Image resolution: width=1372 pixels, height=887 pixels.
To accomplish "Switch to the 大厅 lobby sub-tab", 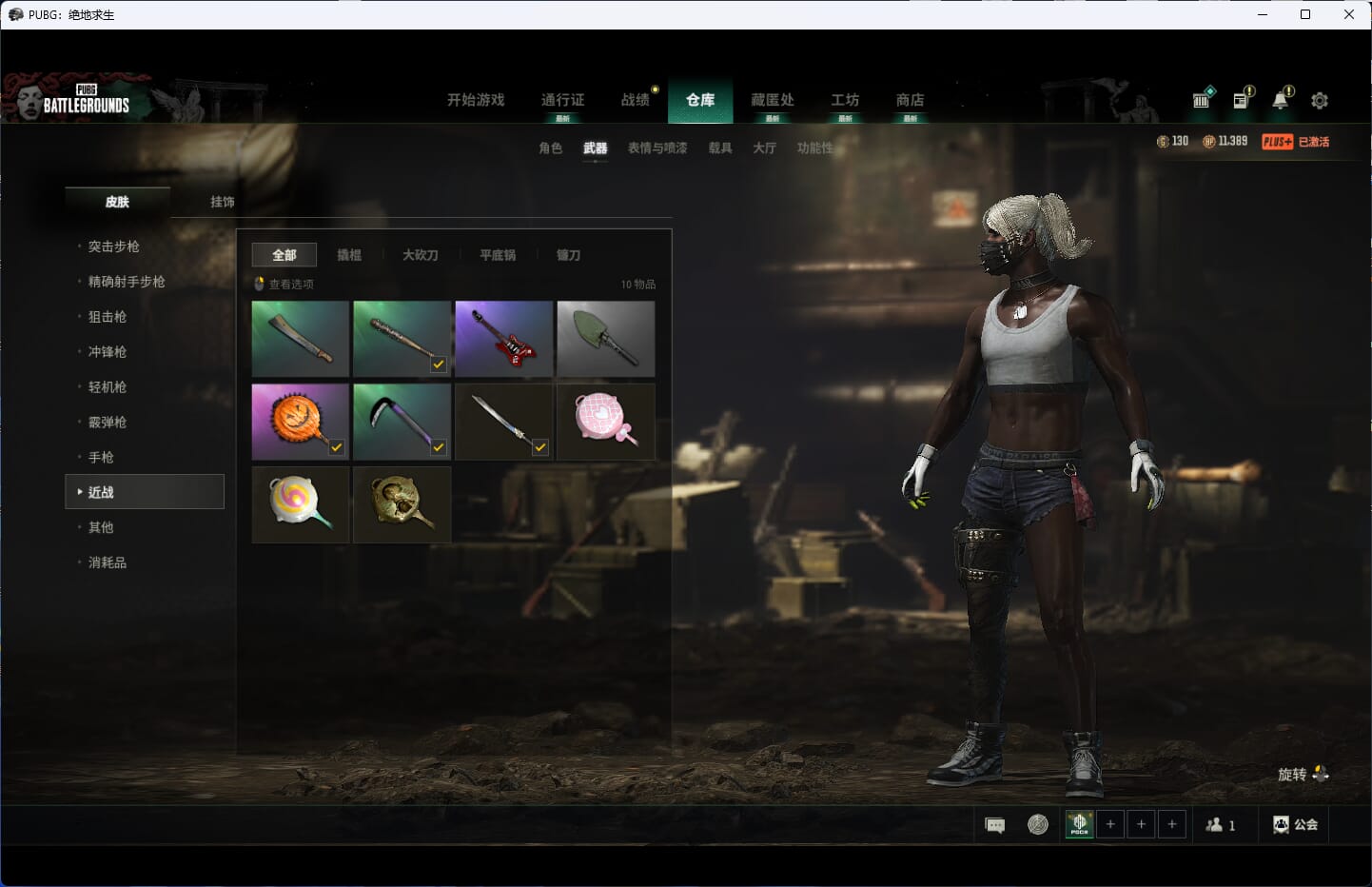I will point(765,148).
